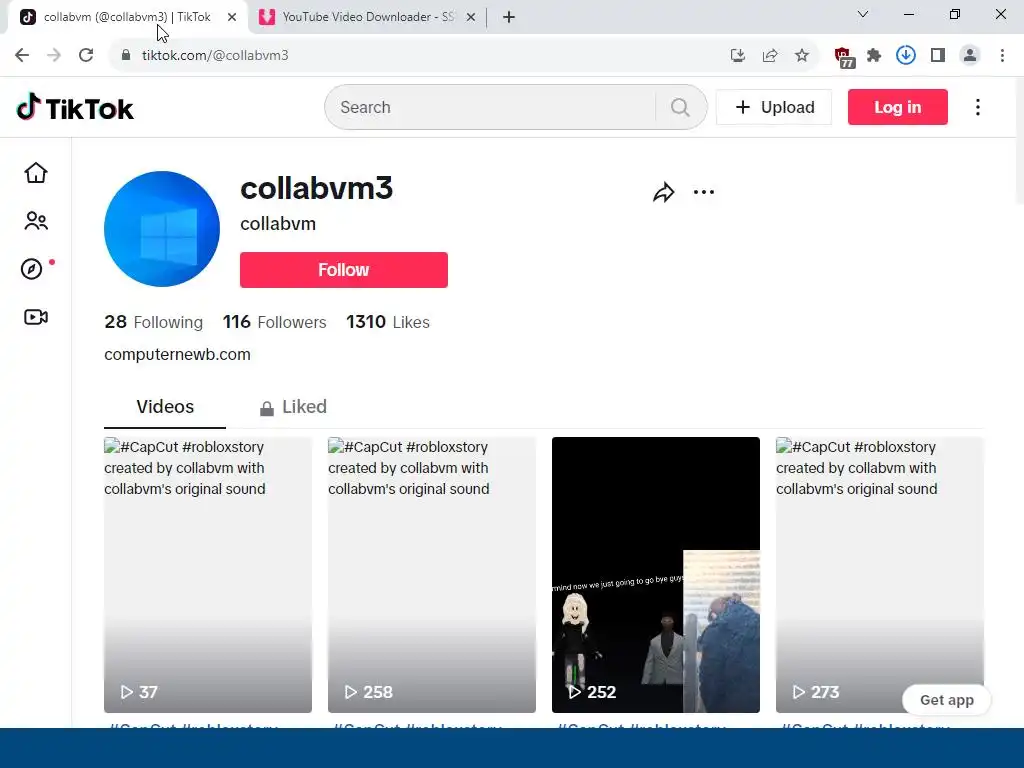Toggle the browser side panel icon
The height and width of the screenshot is (768, 1024).
(x=938, y=56)
